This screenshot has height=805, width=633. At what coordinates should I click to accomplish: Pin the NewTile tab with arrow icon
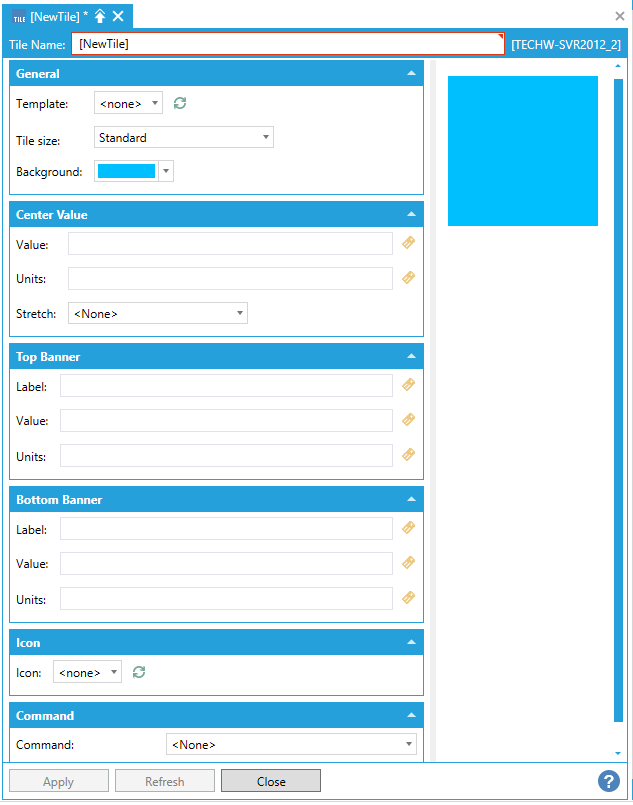pyautogui.click(x=100, y=16)
